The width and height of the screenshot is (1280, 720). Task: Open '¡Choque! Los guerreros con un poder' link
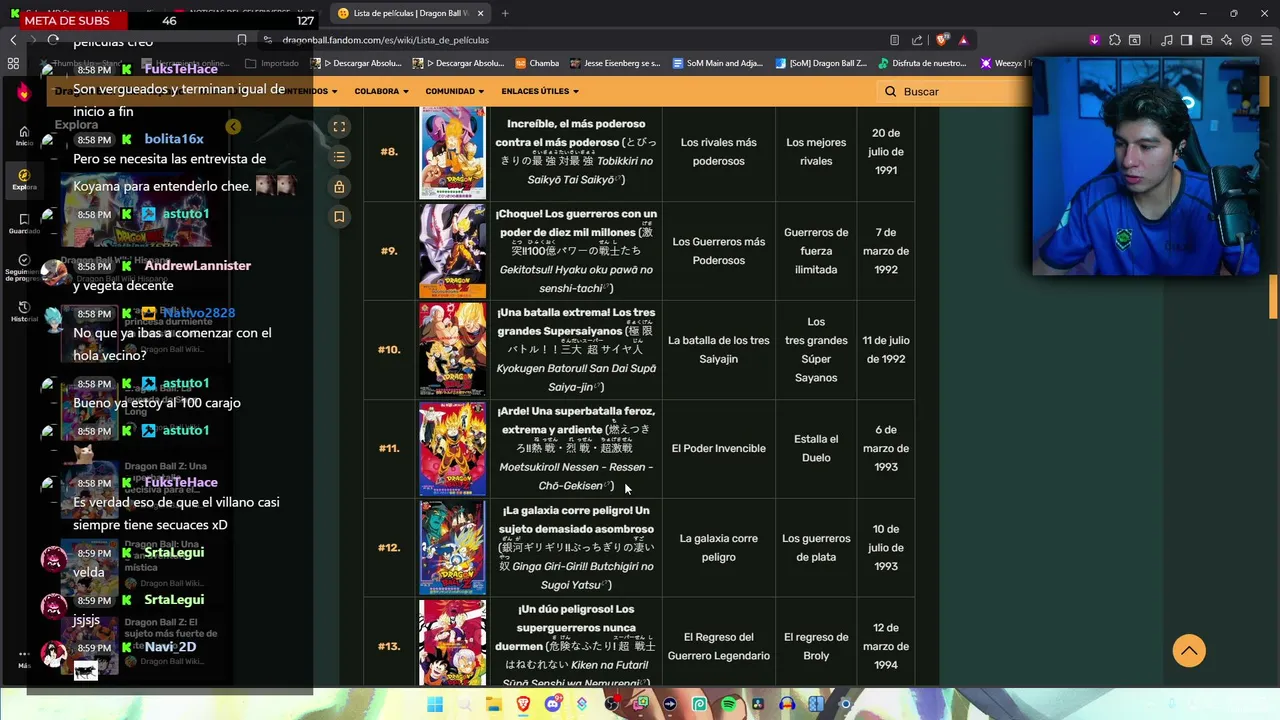[576, 223]
